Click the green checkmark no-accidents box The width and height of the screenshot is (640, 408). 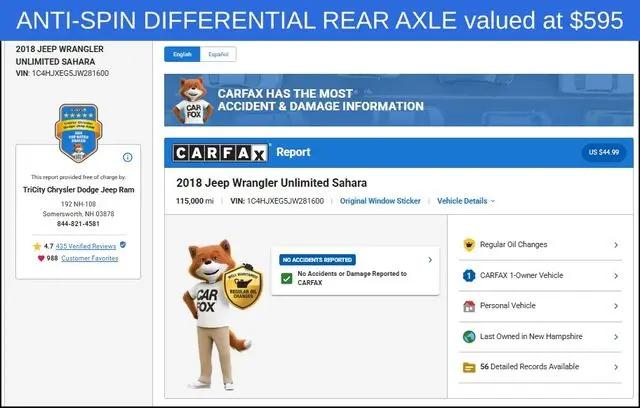coord(287,279)
